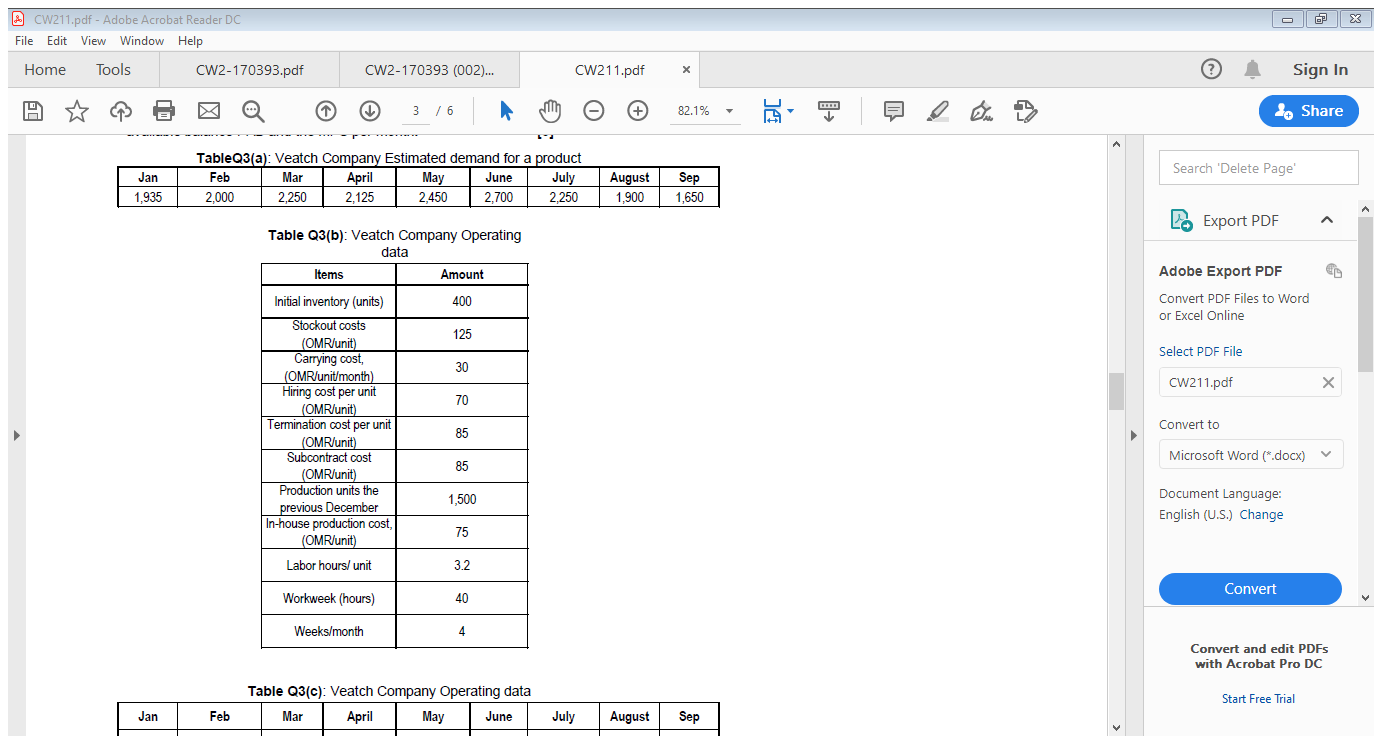Open the Fill & Sign tool
The height and width of the screenshot is (744, 1382).
click(x=981, y=111)
